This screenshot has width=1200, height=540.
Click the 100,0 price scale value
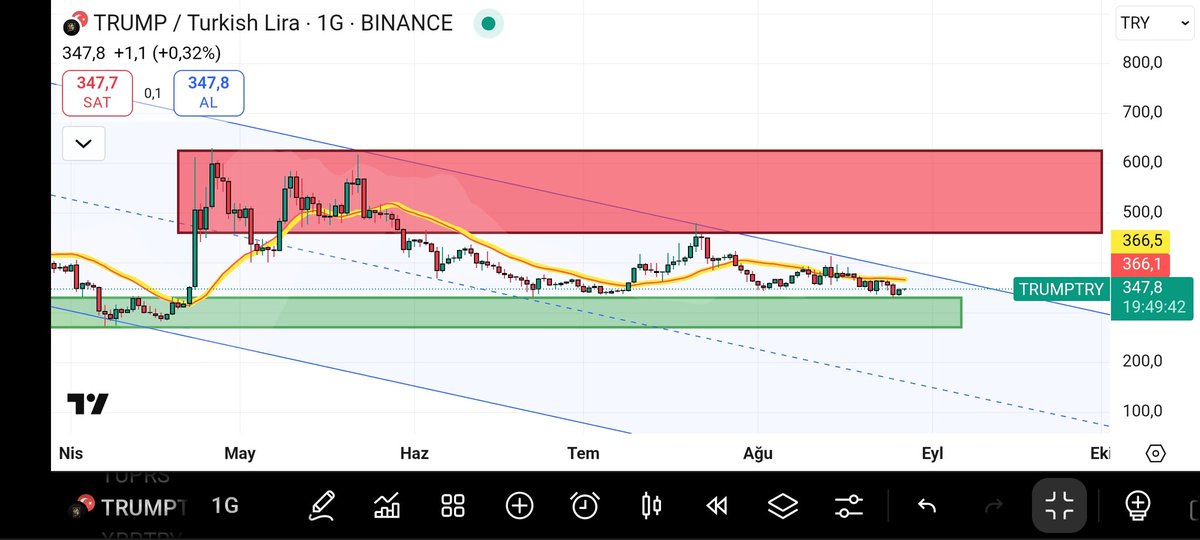tap(1142, 411)
